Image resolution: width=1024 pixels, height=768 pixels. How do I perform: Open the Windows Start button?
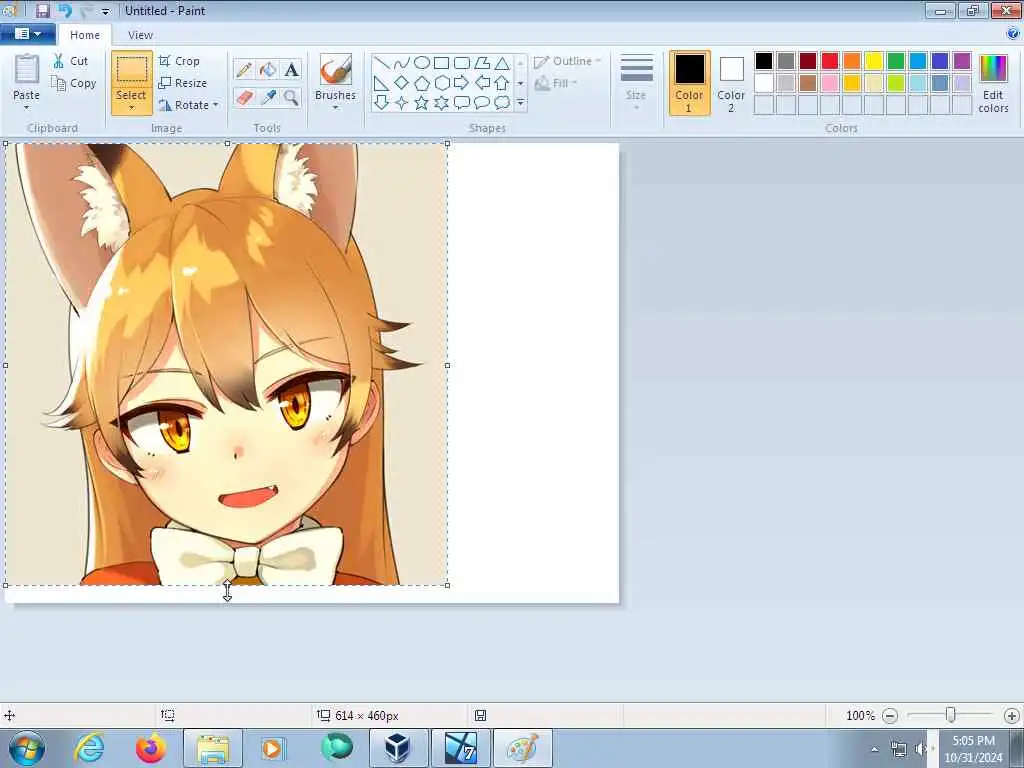(x=27, y=748)
